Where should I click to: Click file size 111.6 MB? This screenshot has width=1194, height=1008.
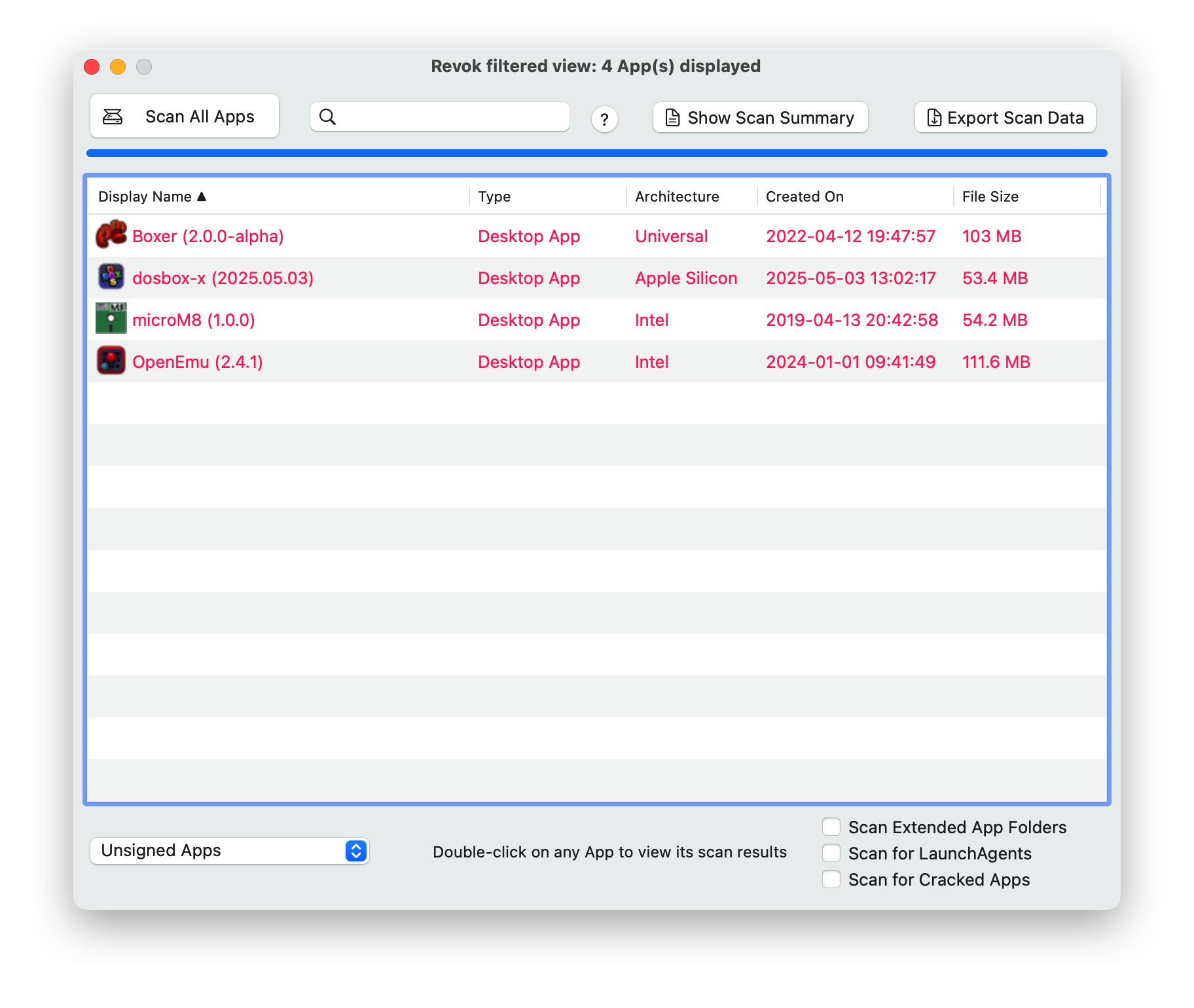[996, 362]
